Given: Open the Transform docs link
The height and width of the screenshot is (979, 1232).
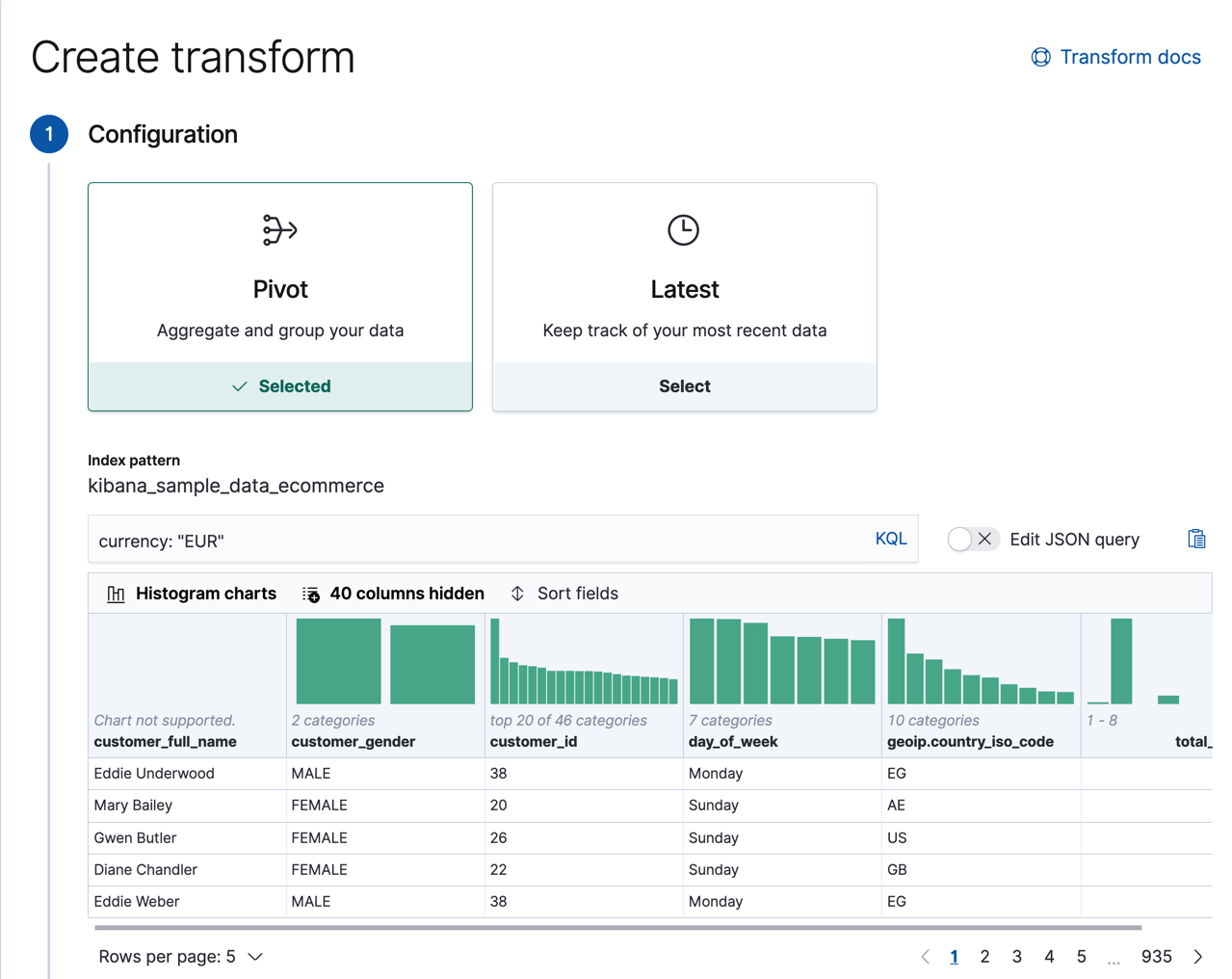Looking at the screenshot, I should click(x=1129, y=57).
